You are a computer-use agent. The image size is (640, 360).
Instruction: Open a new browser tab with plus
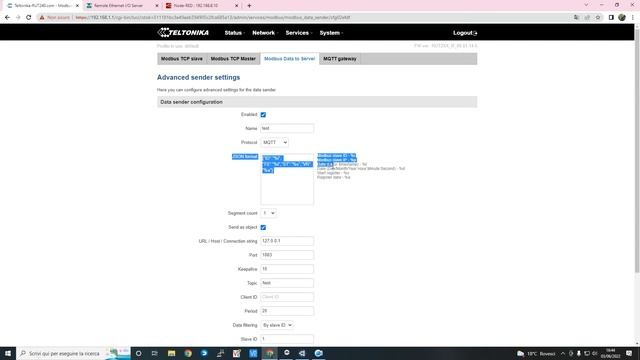(x=249, y=6)
